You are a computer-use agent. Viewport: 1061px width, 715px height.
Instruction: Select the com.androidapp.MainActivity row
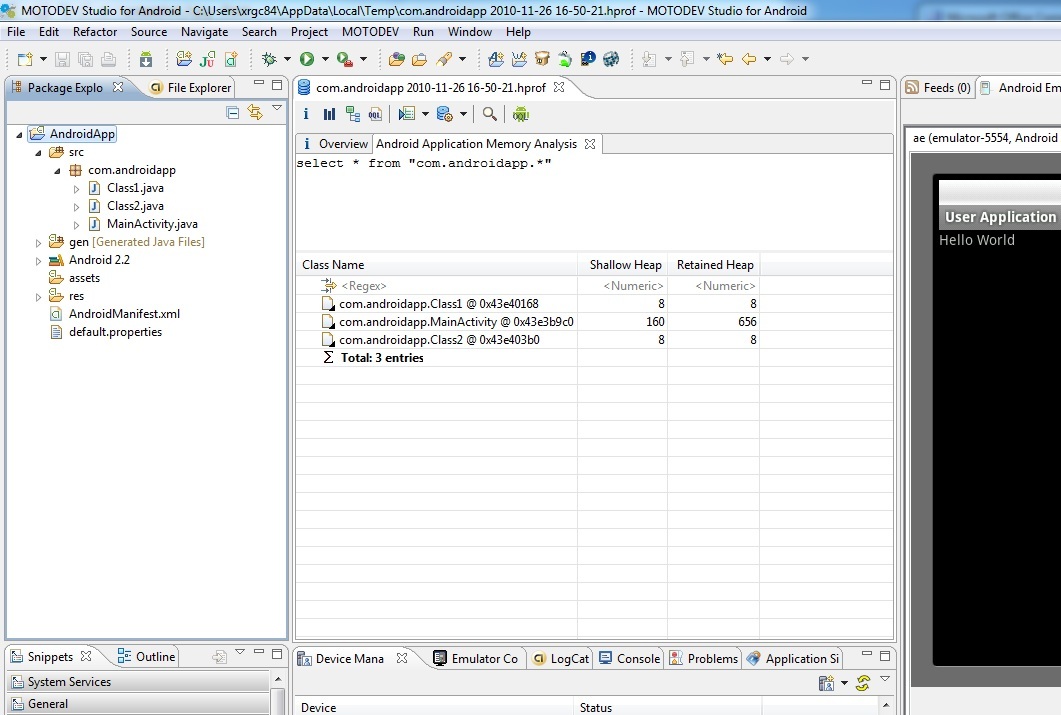528,322
